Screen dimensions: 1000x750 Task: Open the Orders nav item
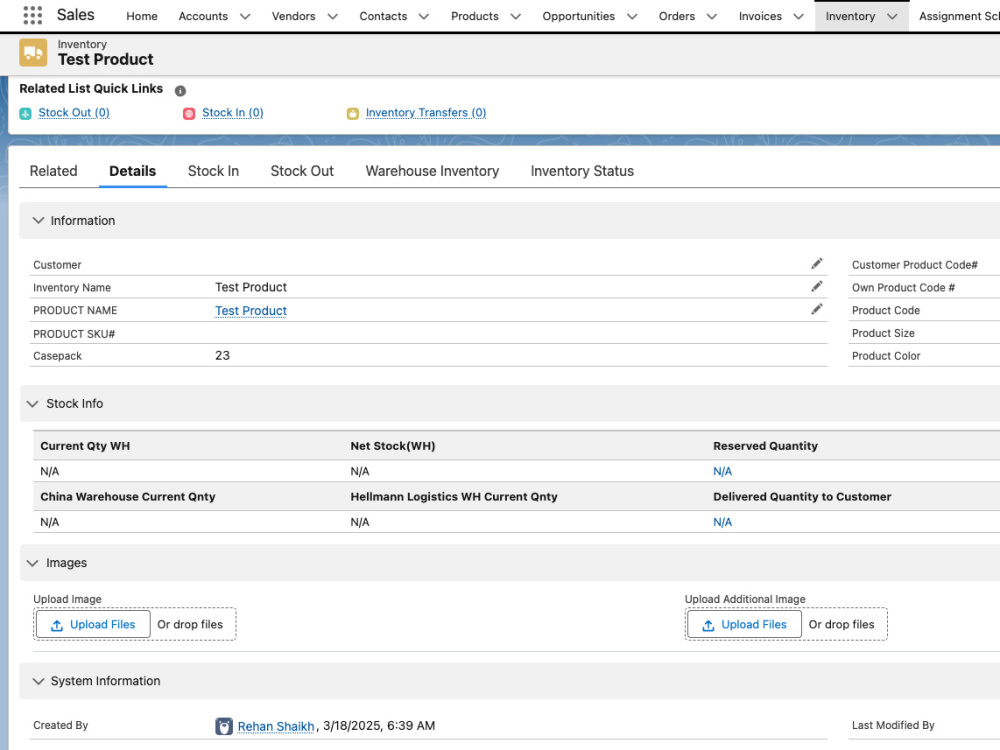point(677,17)
